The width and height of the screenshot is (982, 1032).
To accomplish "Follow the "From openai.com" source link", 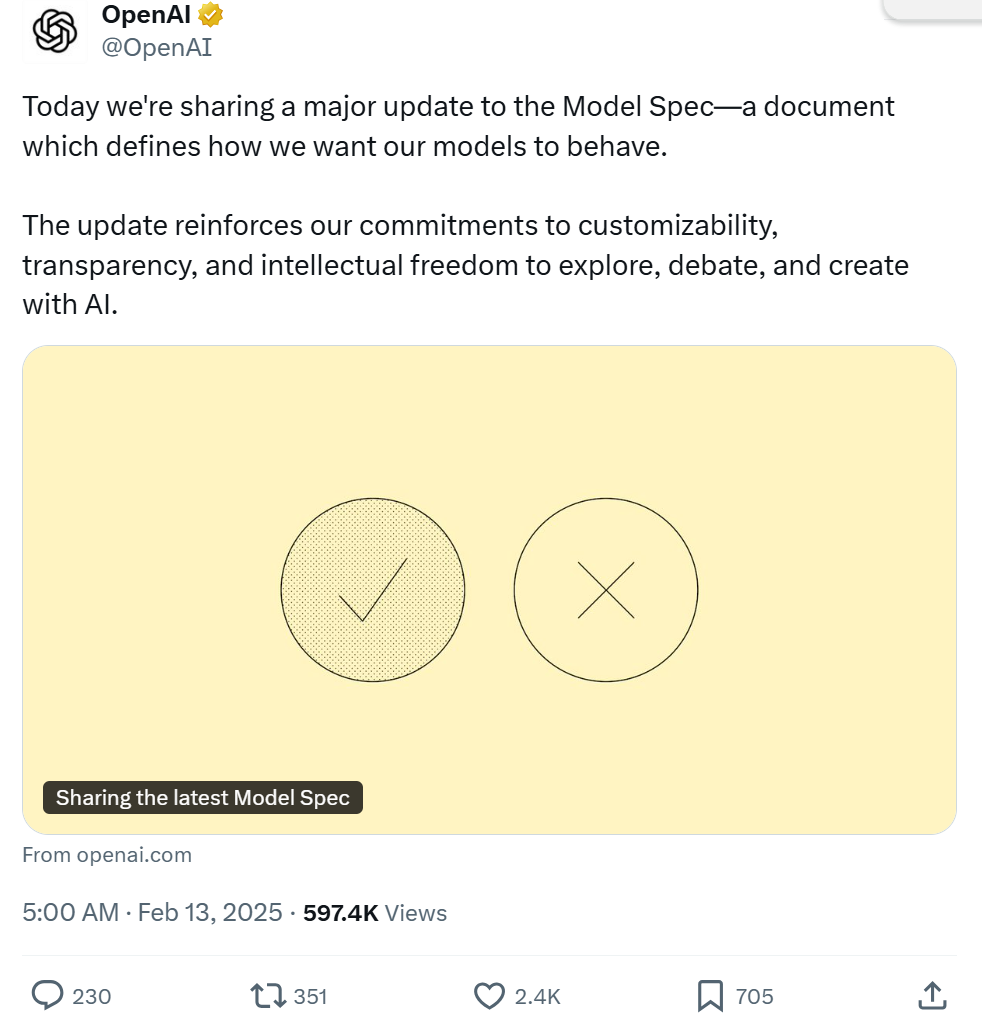I will coord(107,855).
